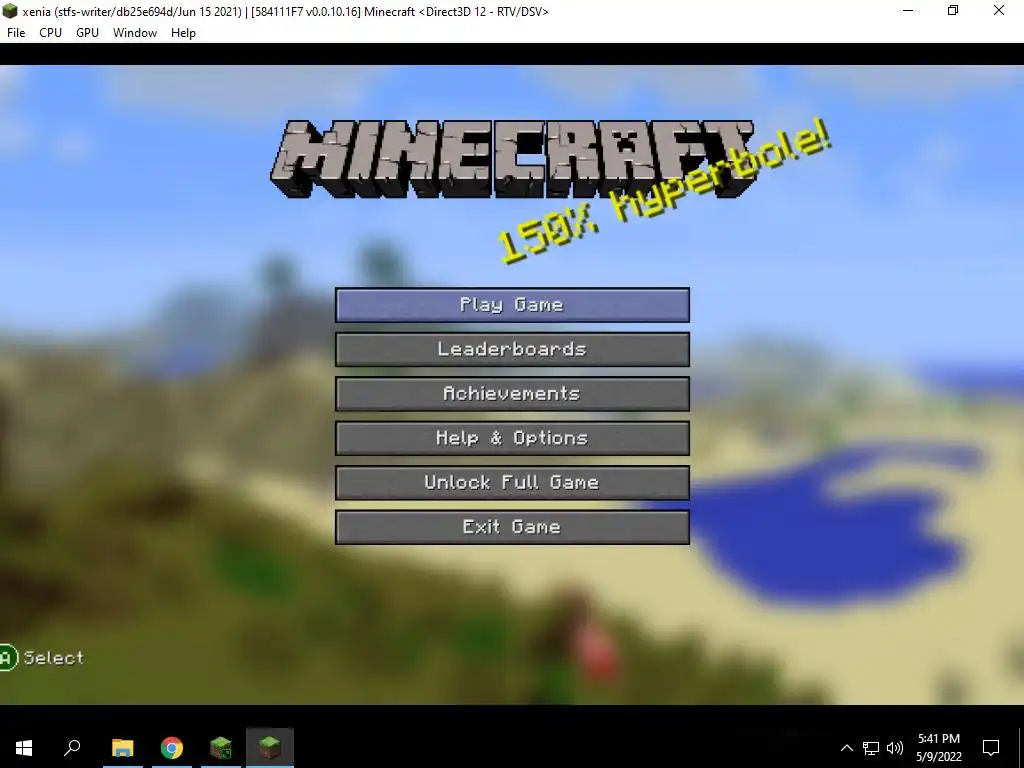Image resolution: width=1024 pixels, height=768 pixels.
Task: Select the active xenia taskbar icon
Action: [x=270, y=748]
